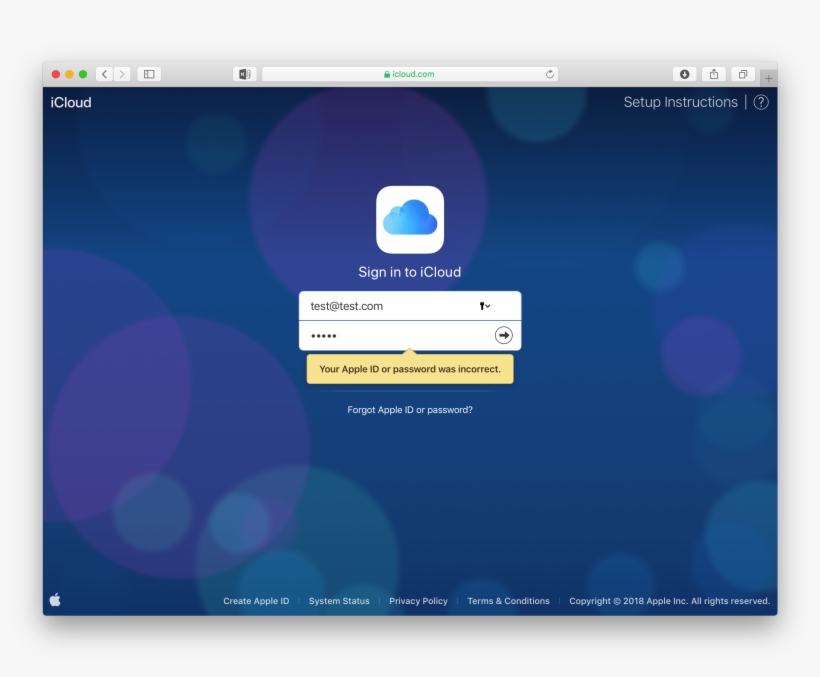Click the Apple ID email field

click(410, 306)
